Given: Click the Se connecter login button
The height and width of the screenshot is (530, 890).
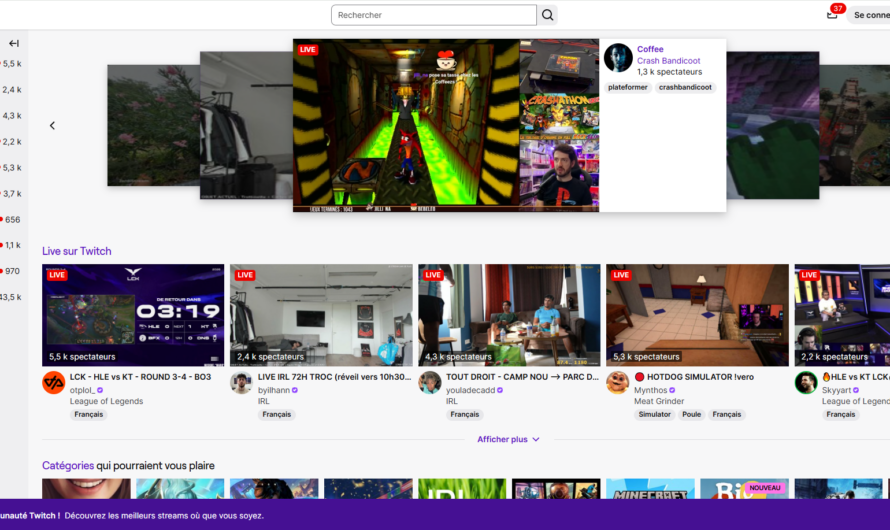Looking at the screenshot, I should coord(870,15).
